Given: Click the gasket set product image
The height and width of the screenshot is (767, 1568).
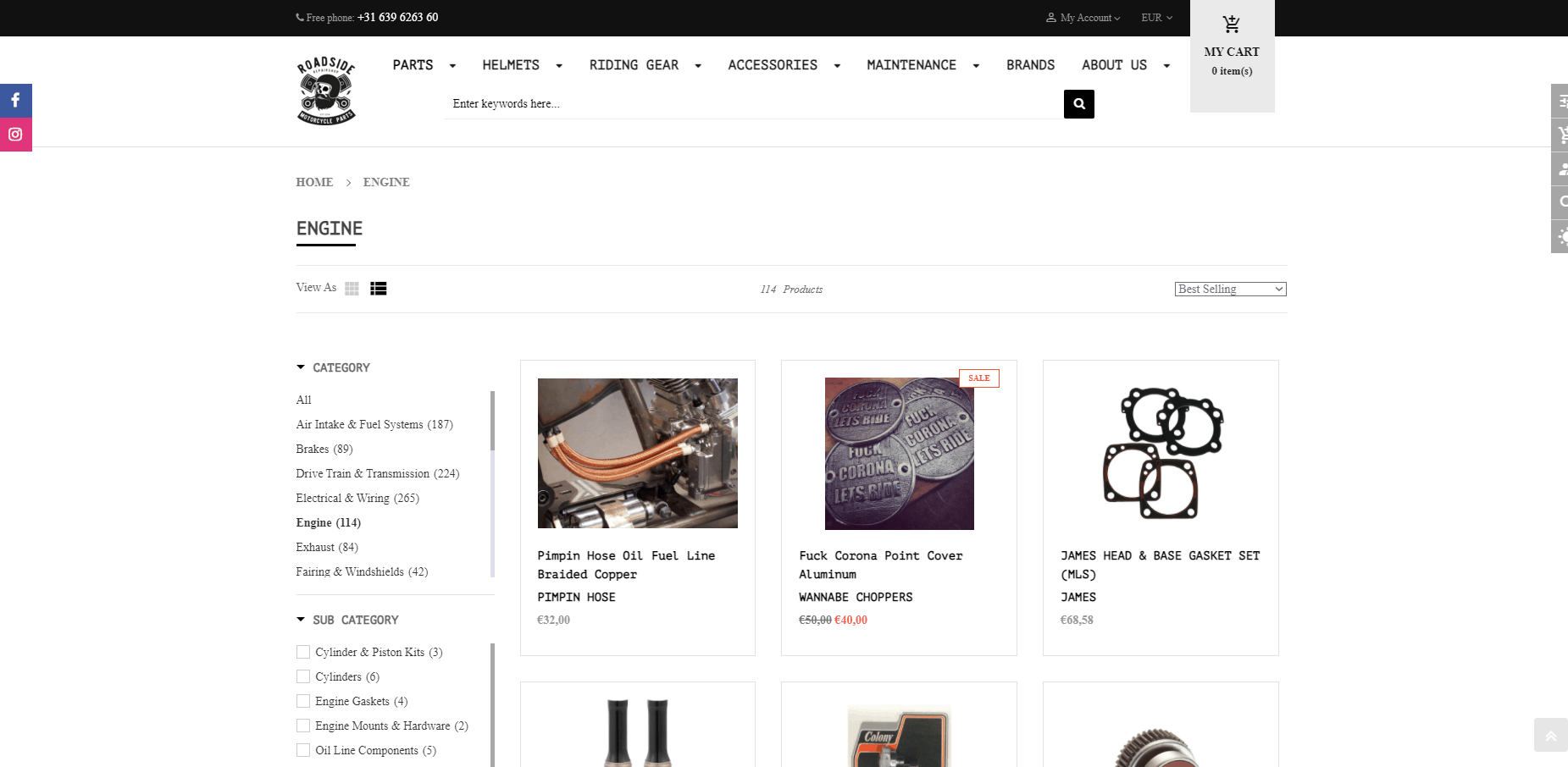Looking at the screenshot, I should point(1161,453).
